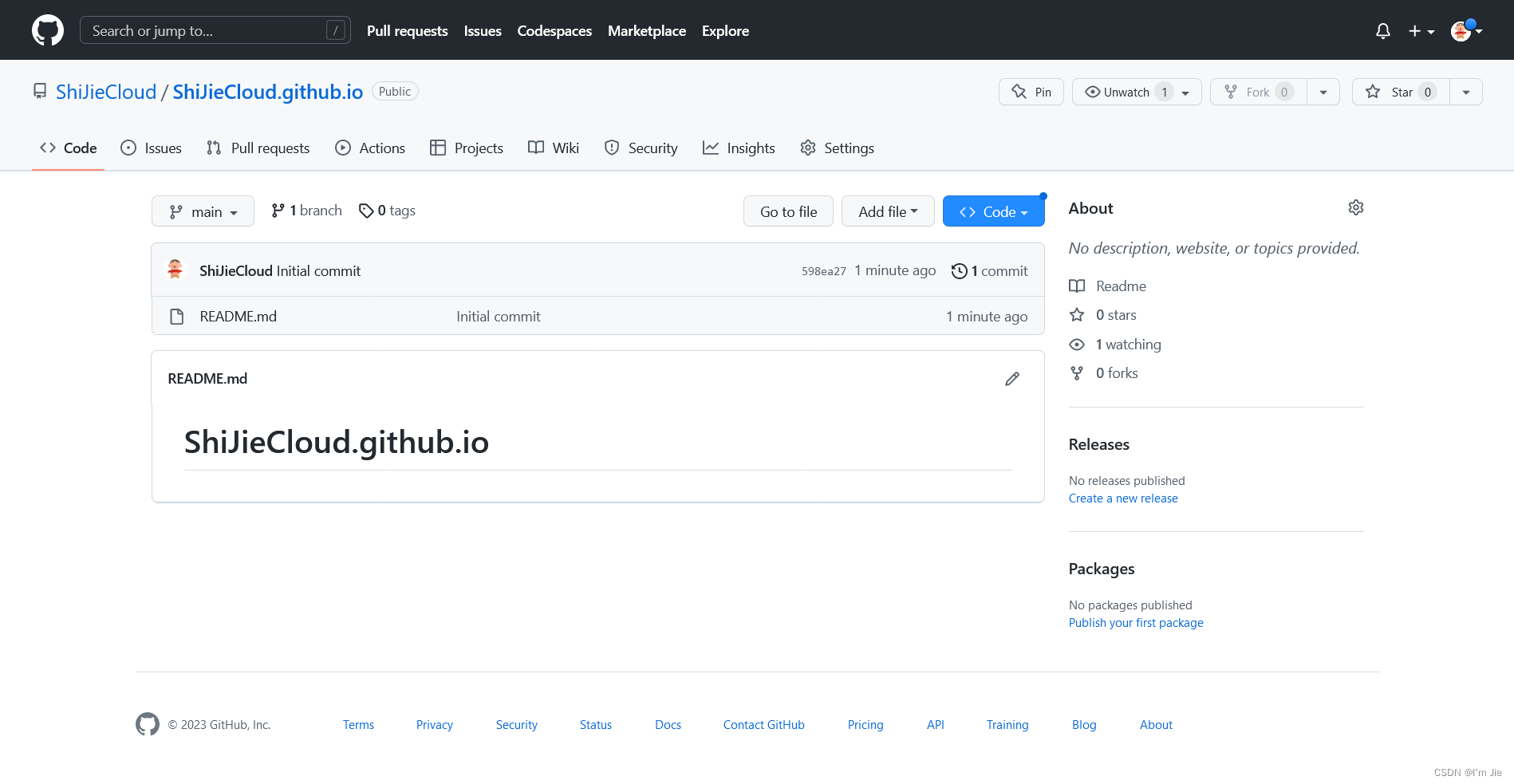The height and width of the screenshot is (784, 1514).
Task: Open footer API link
Action: (936, 725)
